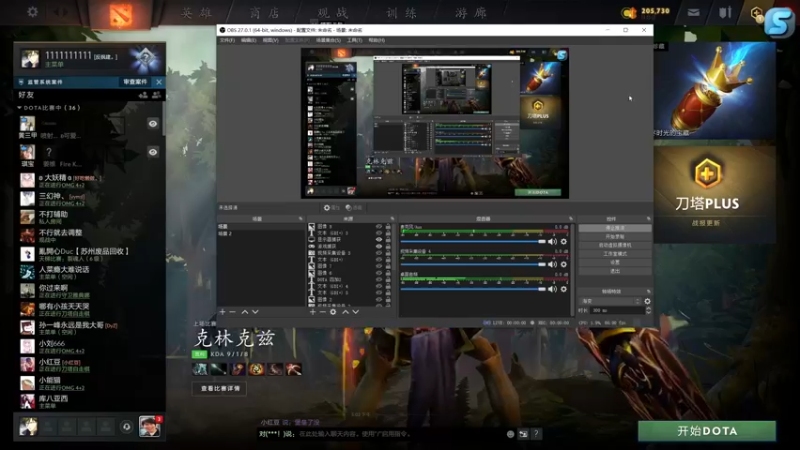Image resolution: width=800 pixels, height=450 pixels.
Task: Click the question mark icon in the chat bar
Action: tap(536, 434)
